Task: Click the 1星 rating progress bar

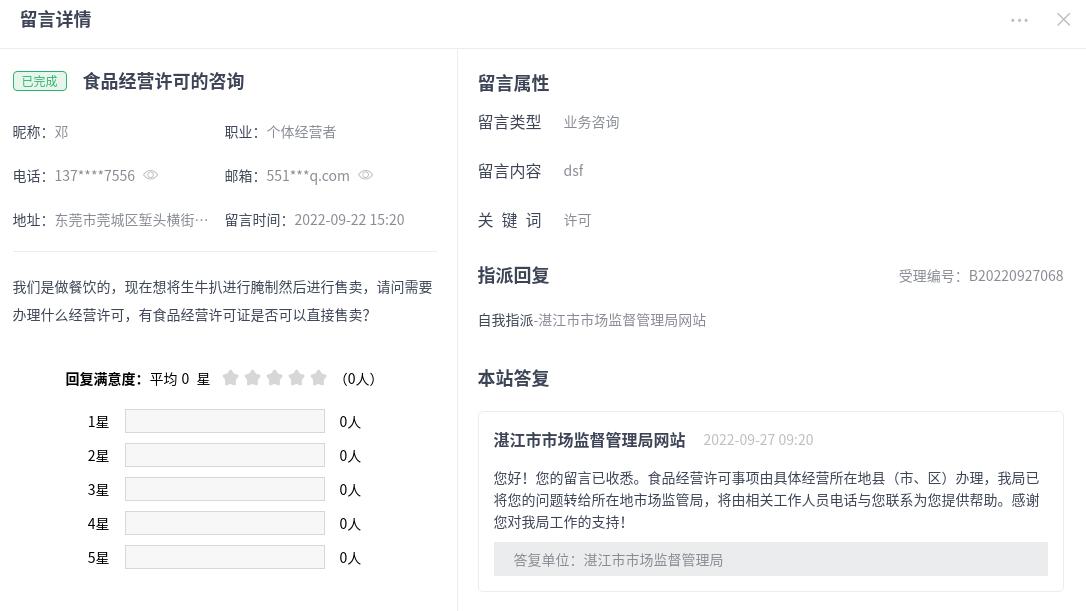Action: click(225, 422)
